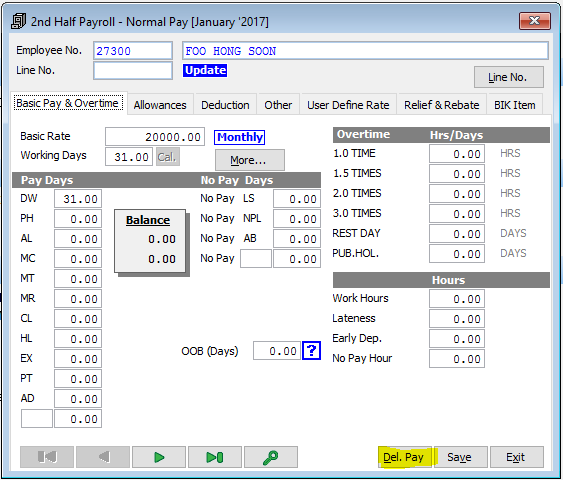Exit the payroll dialog
563x480 pixels.
pyautogui.click(x=517, y=457)
